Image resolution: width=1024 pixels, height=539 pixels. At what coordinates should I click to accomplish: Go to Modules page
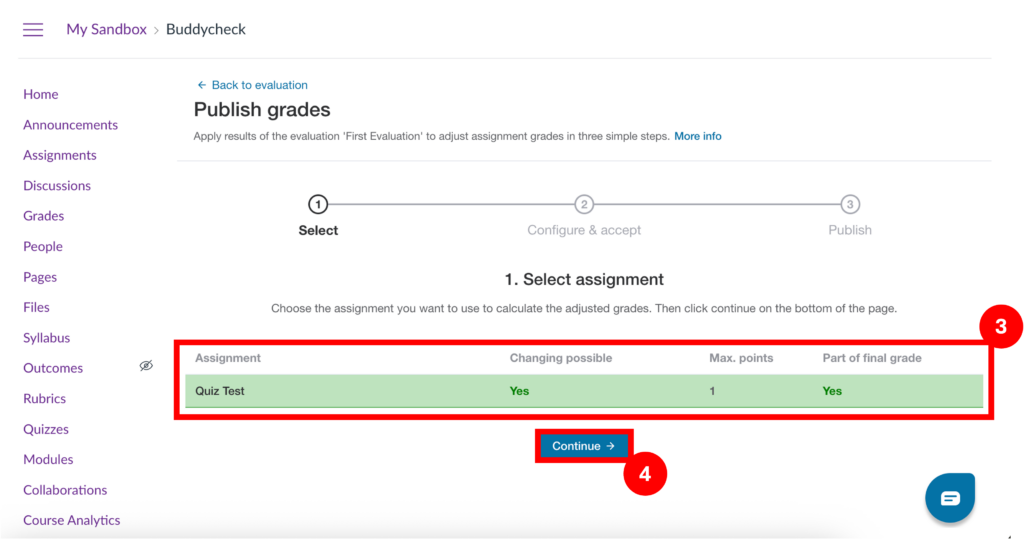[x=48, y=459]
